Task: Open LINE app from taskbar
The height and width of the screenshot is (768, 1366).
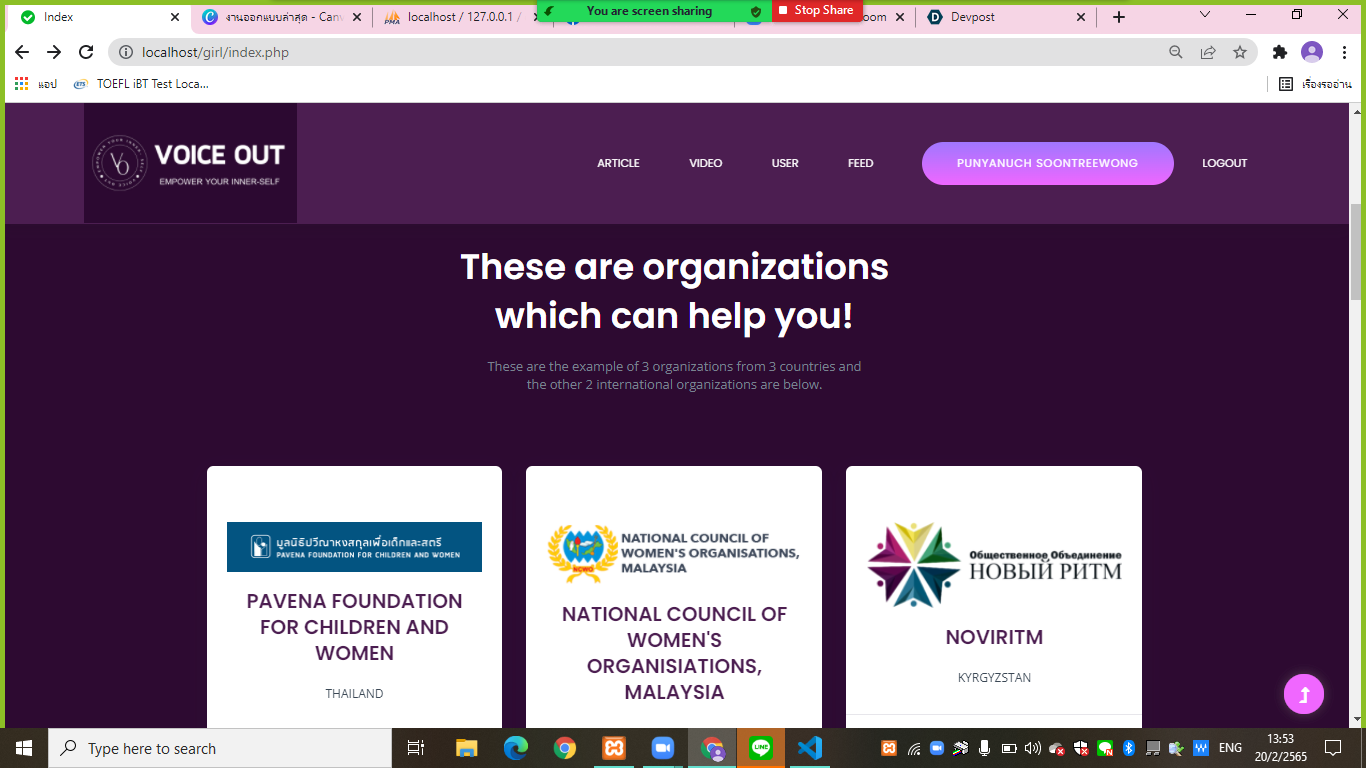Action: 761,748
